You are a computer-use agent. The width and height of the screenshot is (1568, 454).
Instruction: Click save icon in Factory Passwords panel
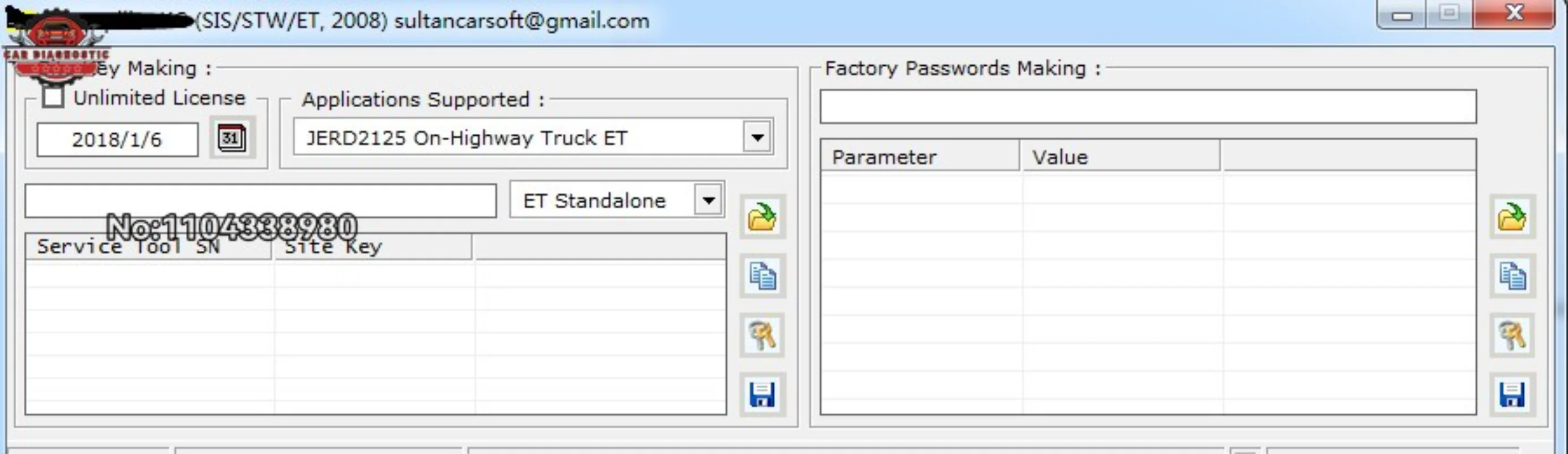click(1512, 394)
